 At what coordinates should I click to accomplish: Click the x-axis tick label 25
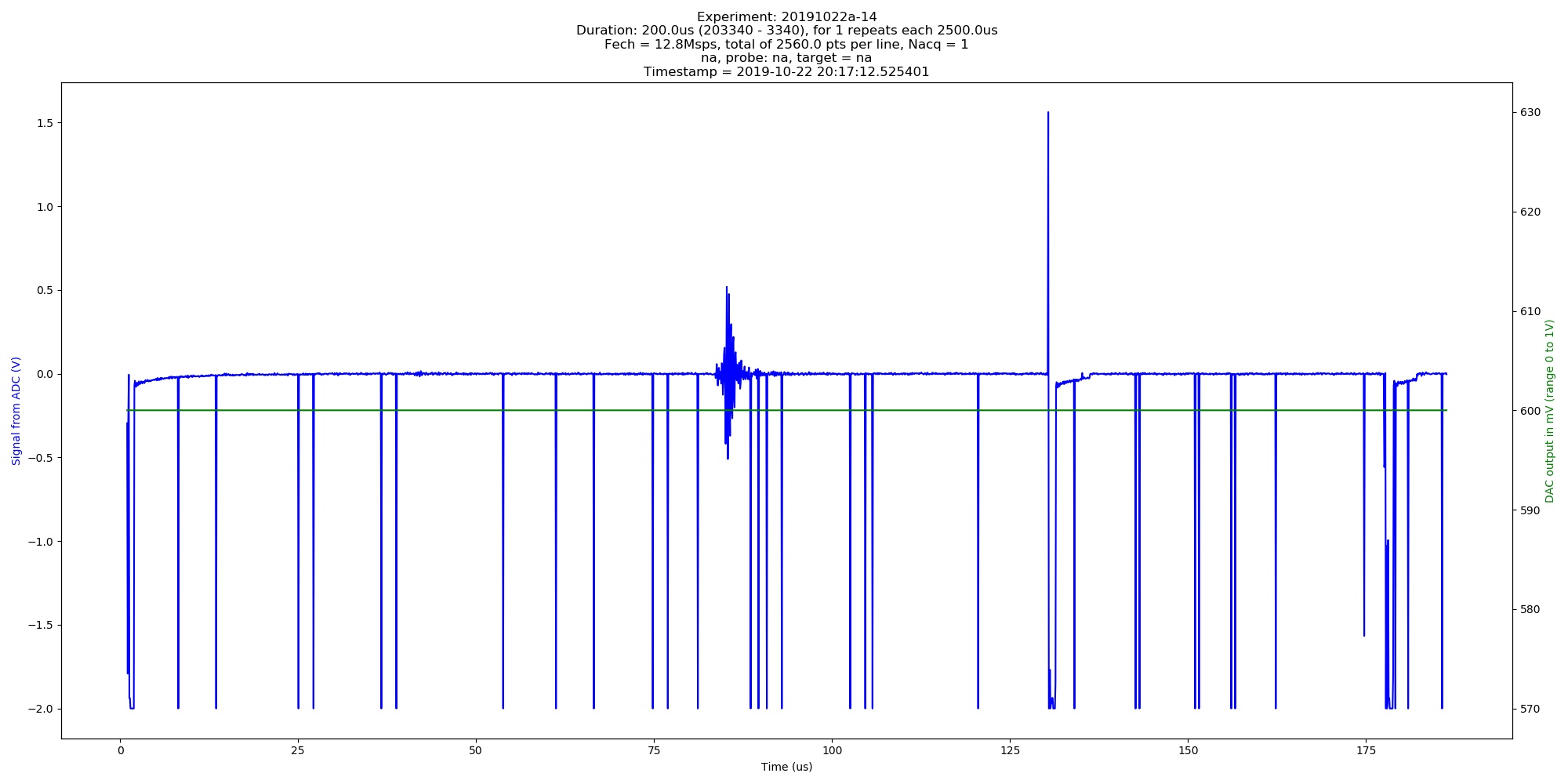pyautogui.click(x=297, y=750)
